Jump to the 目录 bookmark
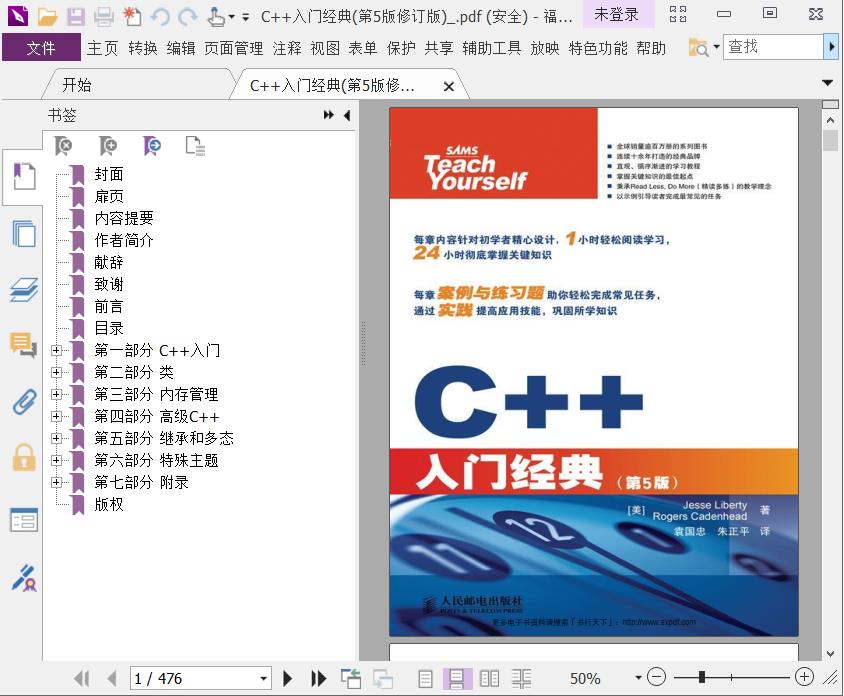 [109, 328]
